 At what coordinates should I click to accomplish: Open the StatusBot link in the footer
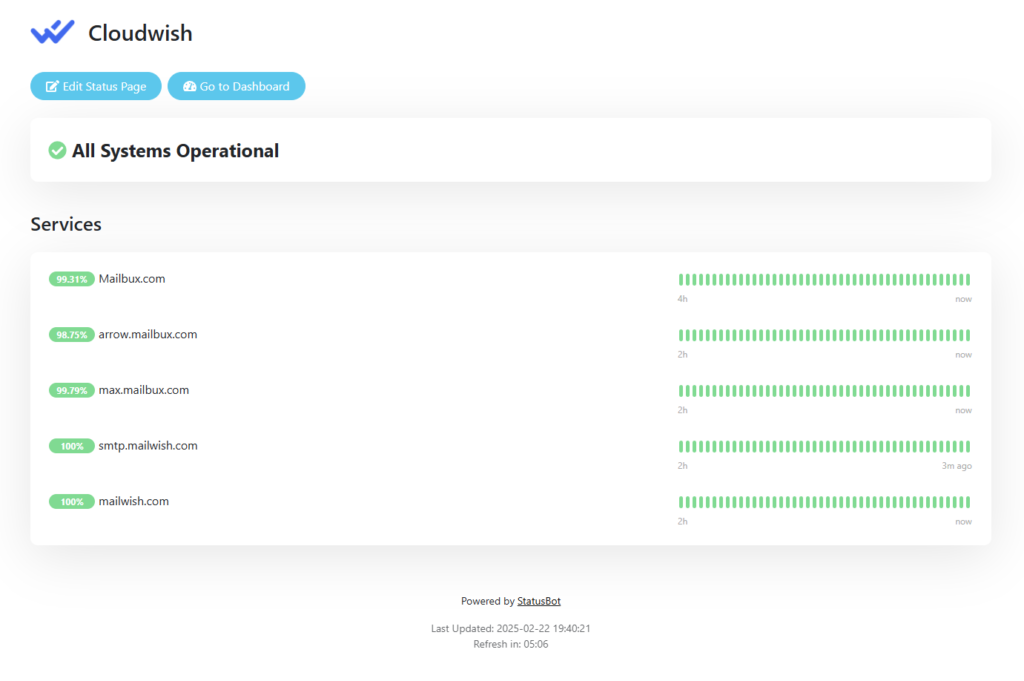point(538,601)
